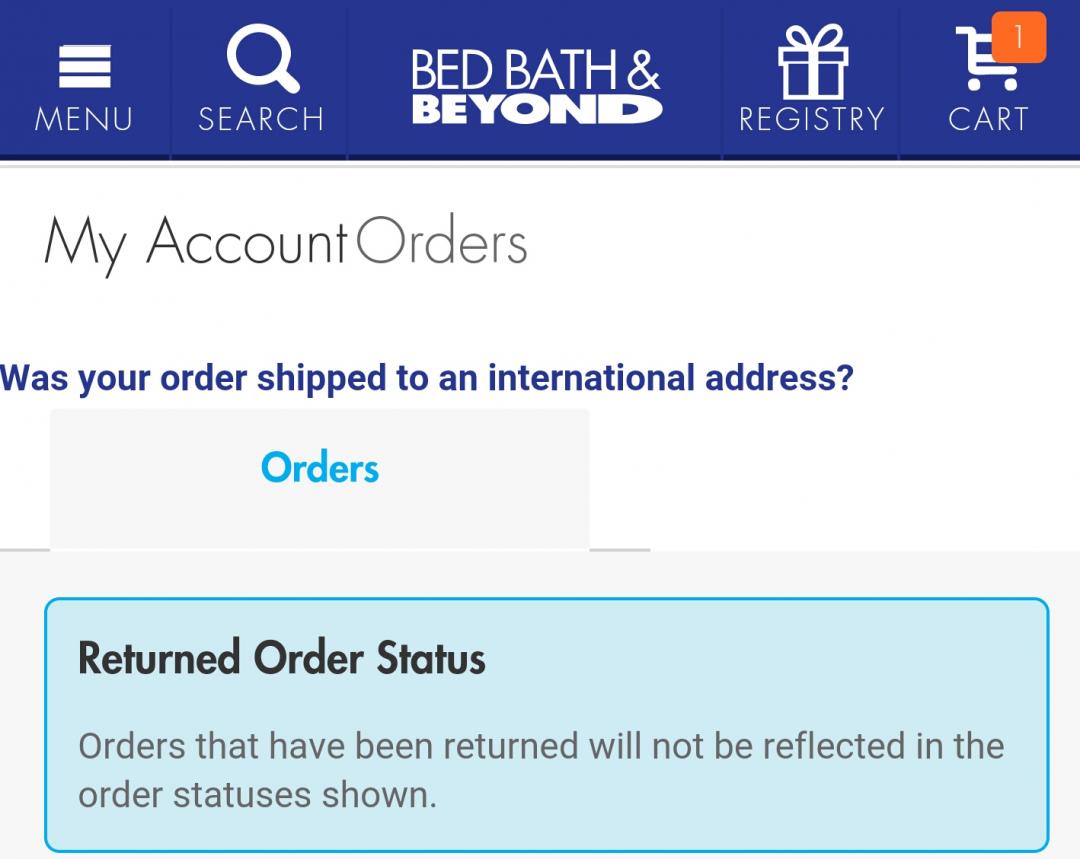Click the My Account heading
The width and height of the screenshot is (1080, 859).
196,243
